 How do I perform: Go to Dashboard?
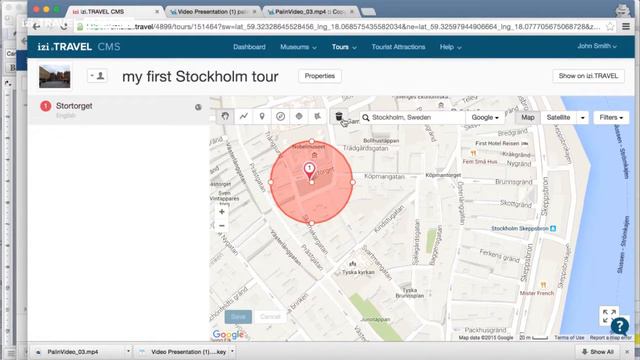pos(249,47)
